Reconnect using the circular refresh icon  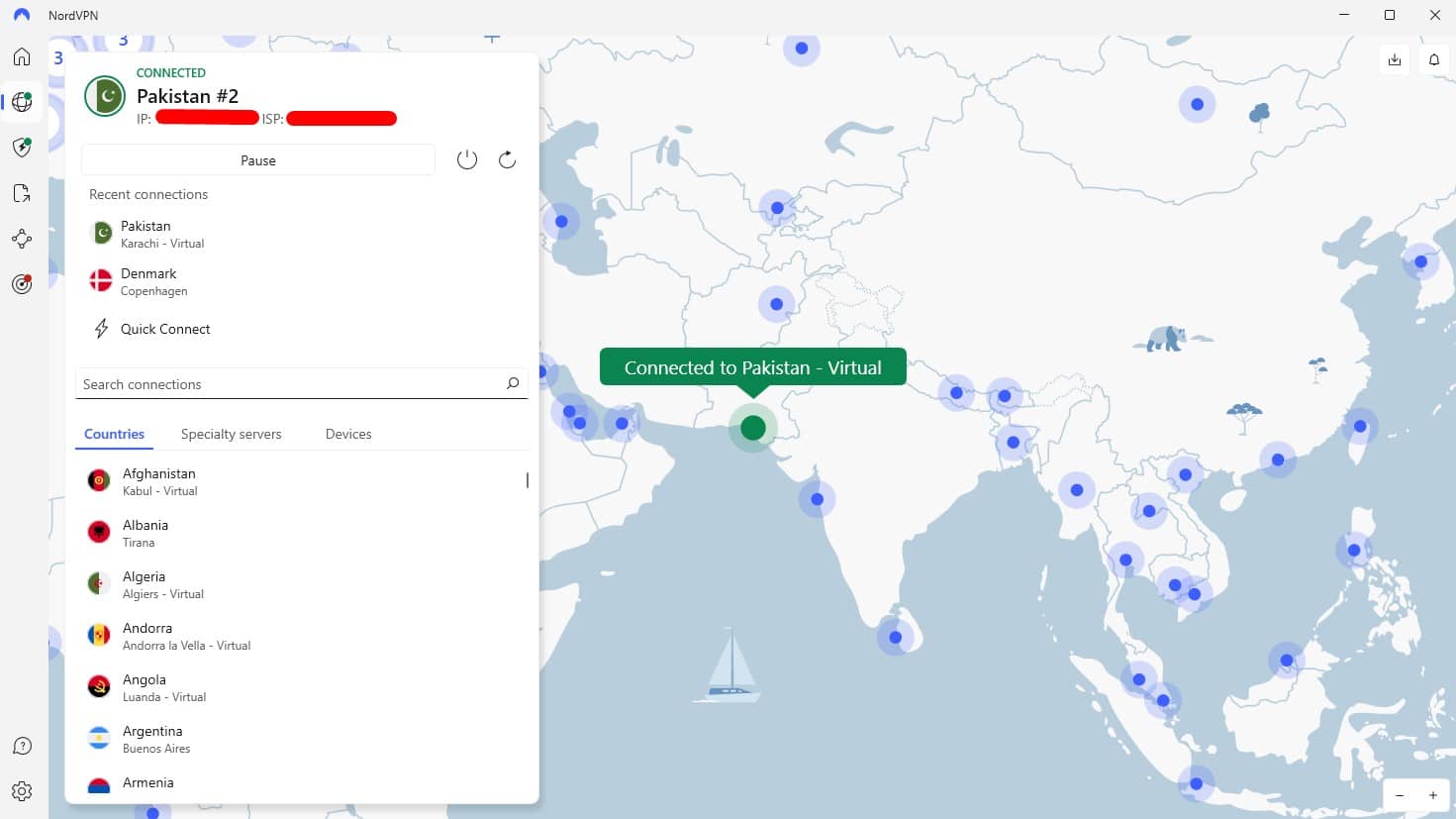coord(507,158)
